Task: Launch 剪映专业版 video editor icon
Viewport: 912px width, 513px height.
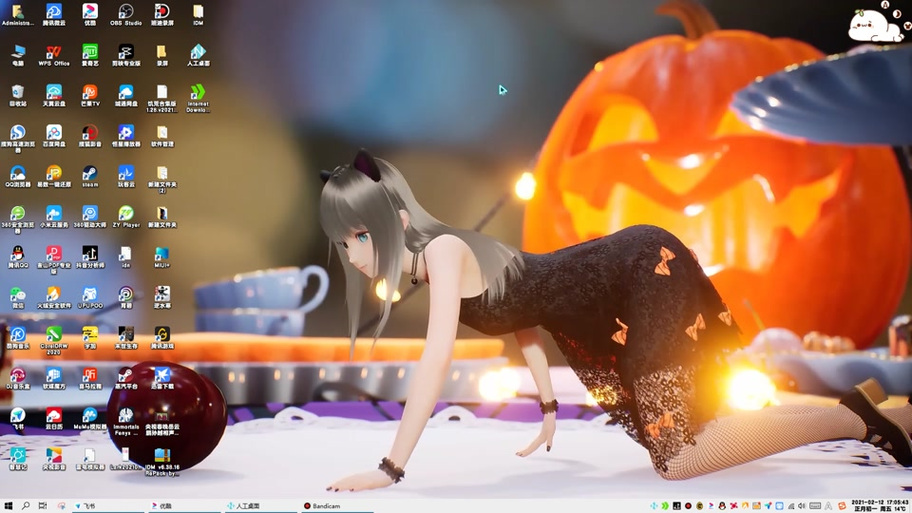Action: pyautogui.click(x=126, y=55)
